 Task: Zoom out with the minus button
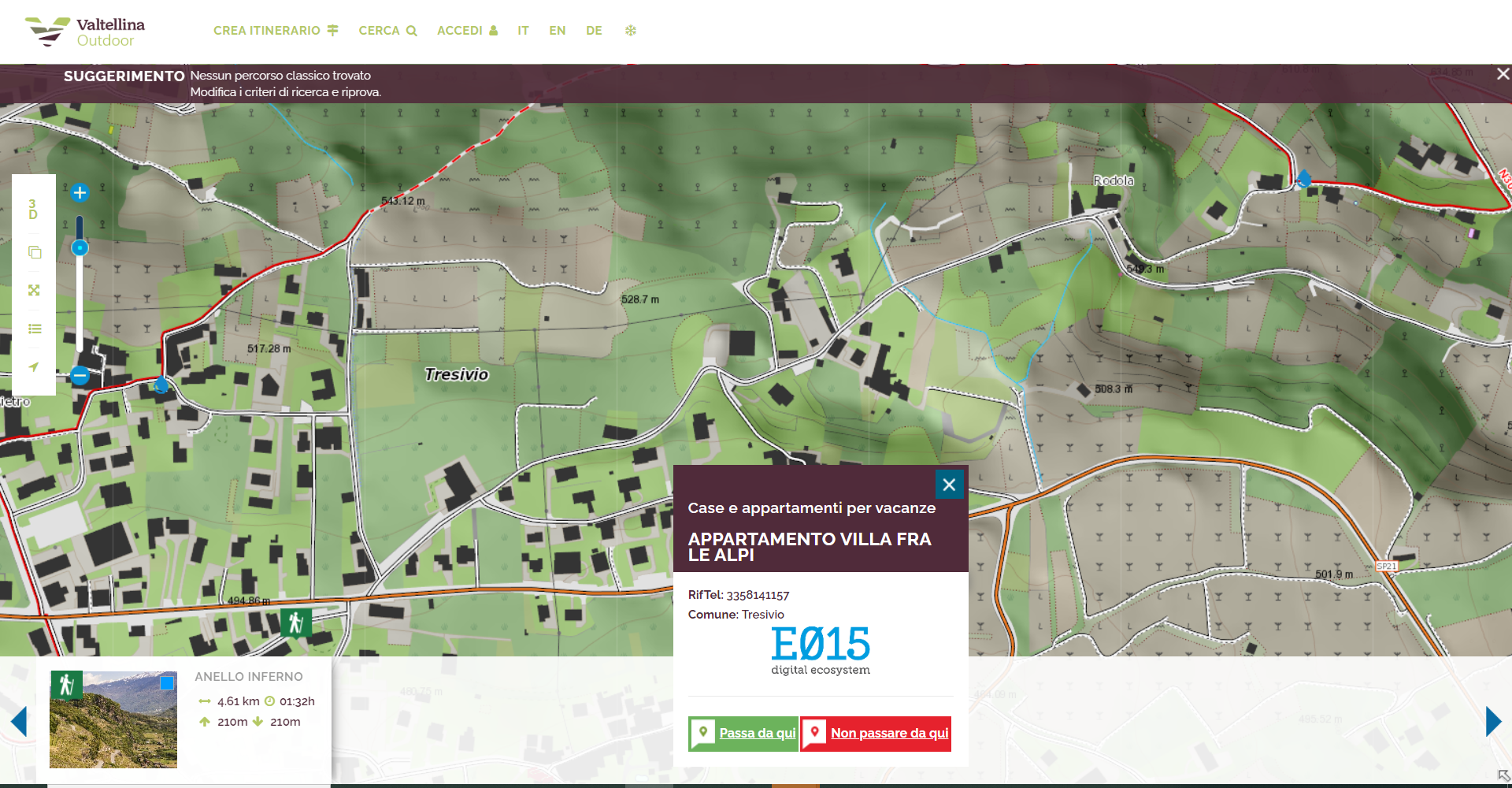point(80,376)
